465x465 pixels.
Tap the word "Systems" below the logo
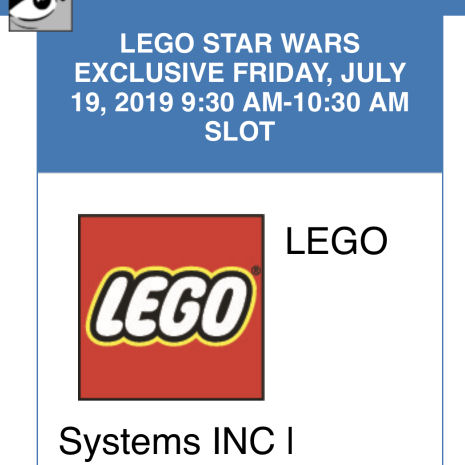click(x=130, y=441)
